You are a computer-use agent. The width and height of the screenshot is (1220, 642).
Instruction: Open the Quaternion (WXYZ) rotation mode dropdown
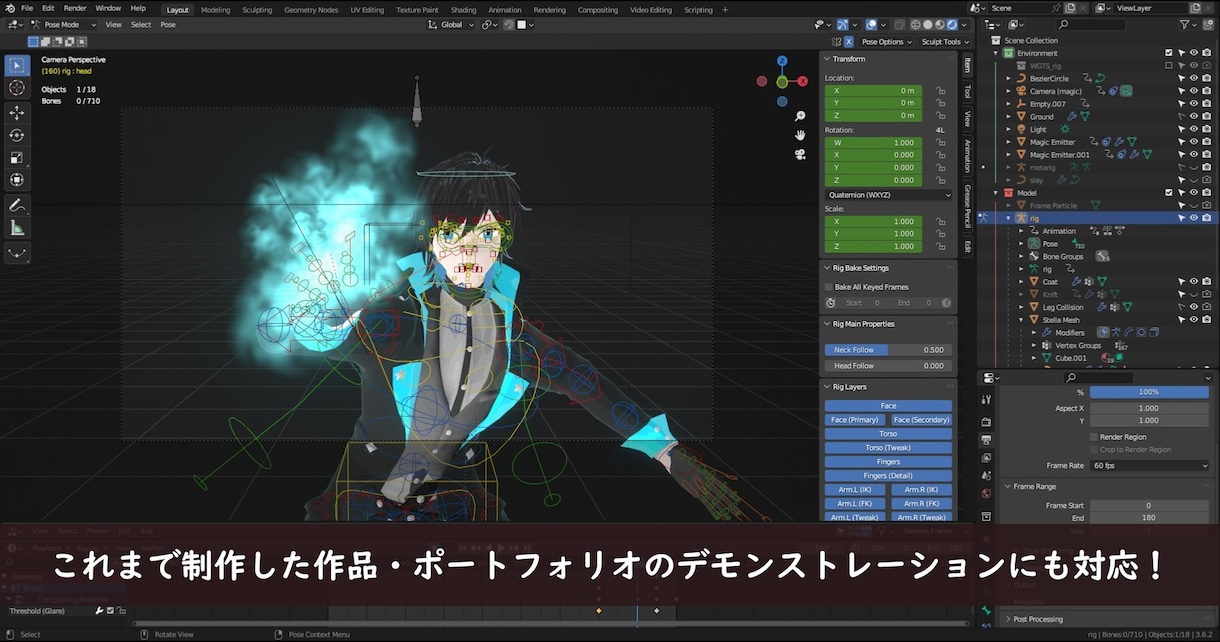pos(889,195)
